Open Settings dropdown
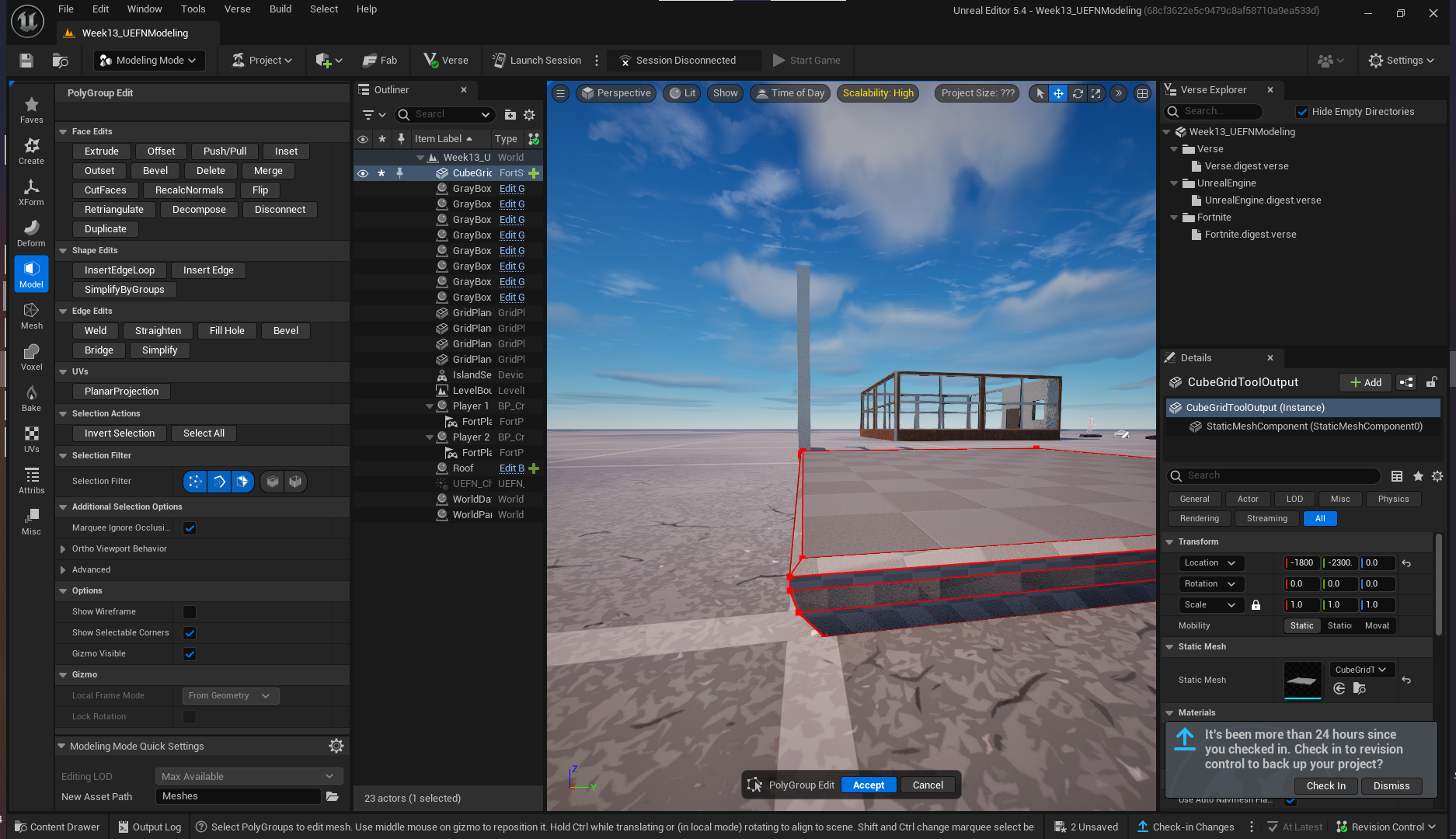Image resolution: width=1456 pixels, height=839 pixels. [1401, 61]
